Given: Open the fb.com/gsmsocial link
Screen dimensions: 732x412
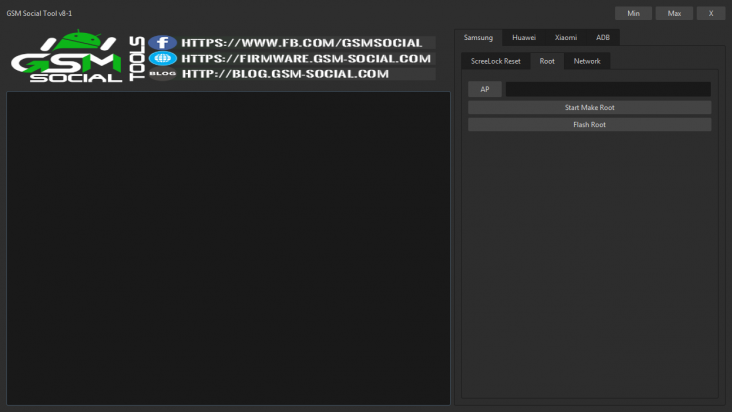Looking at the screenshot, I should (302, 43).
